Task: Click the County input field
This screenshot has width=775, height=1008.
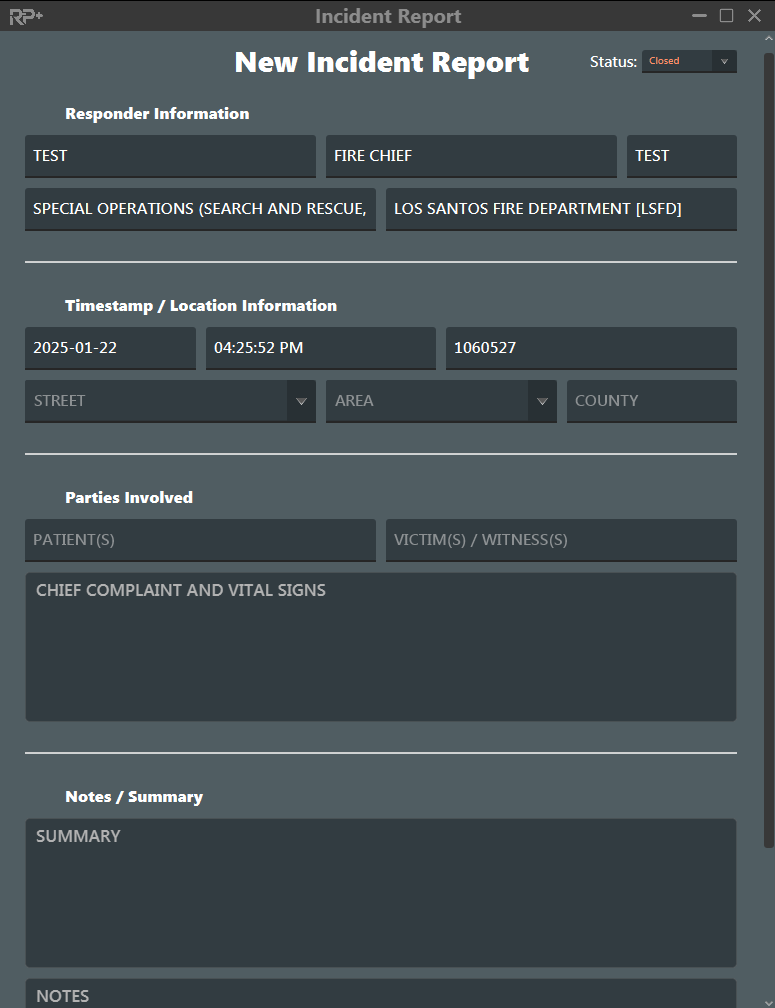Action: click(651, 401)
